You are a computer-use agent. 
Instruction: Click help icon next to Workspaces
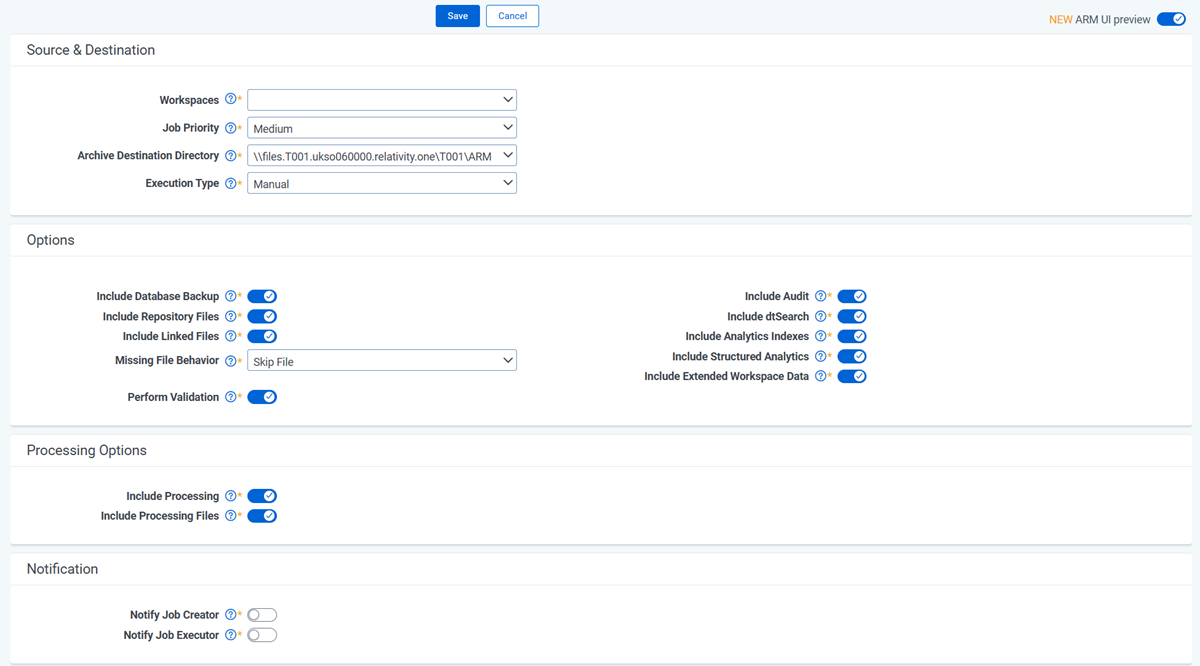231,100
